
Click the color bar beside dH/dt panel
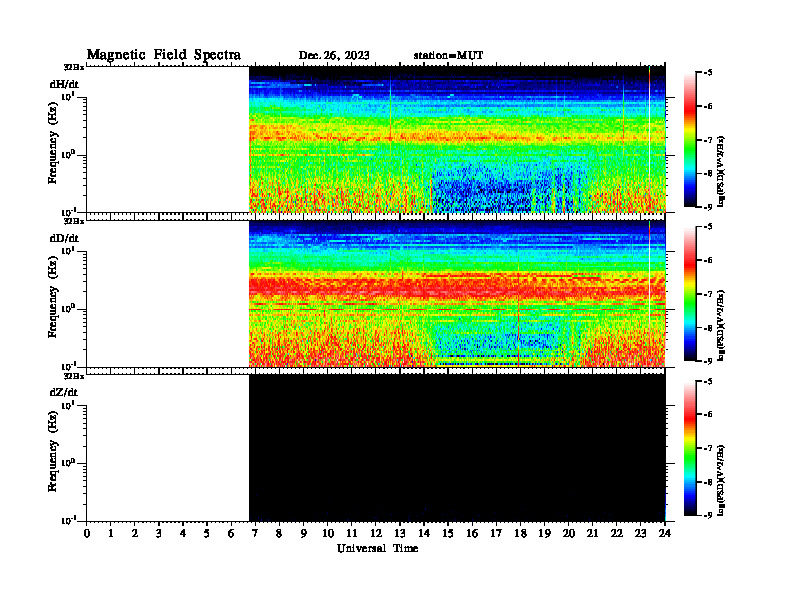point(690,140)
